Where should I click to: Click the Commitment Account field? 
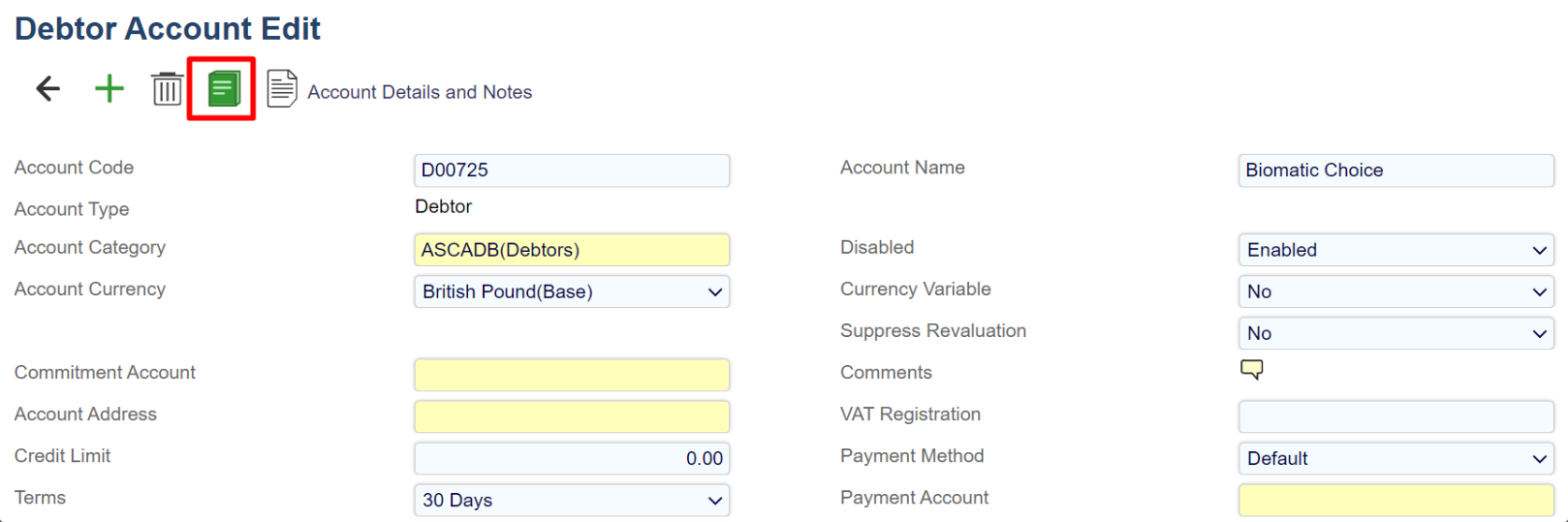click(x=572, y=375)
